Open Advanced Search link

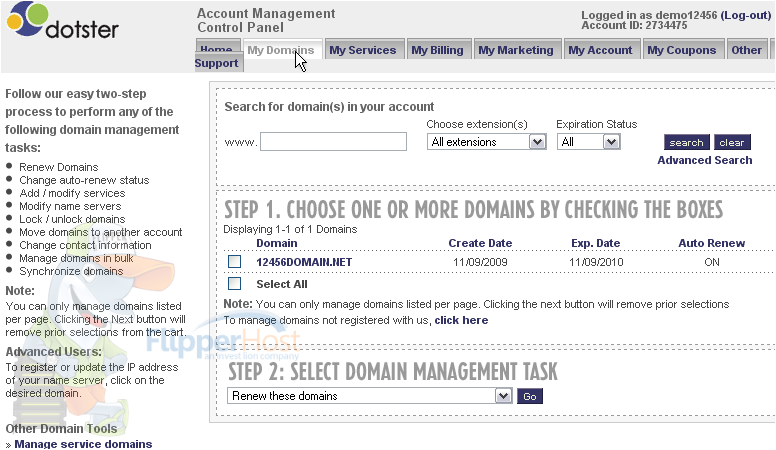tap(705, 160)
